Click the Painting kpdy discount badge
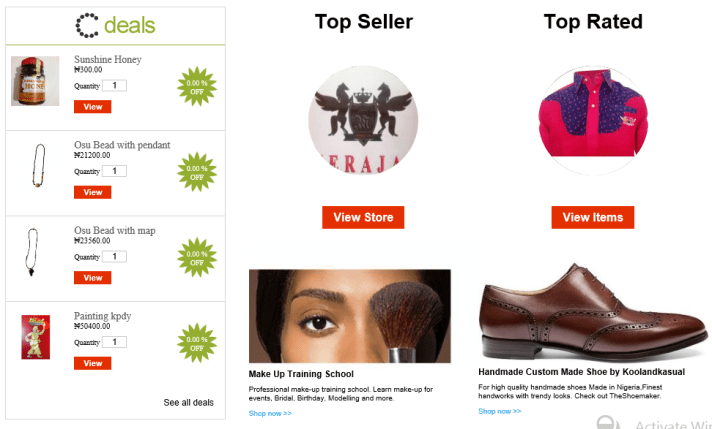This screenshot has width=712, height=429. coord(197,344)
